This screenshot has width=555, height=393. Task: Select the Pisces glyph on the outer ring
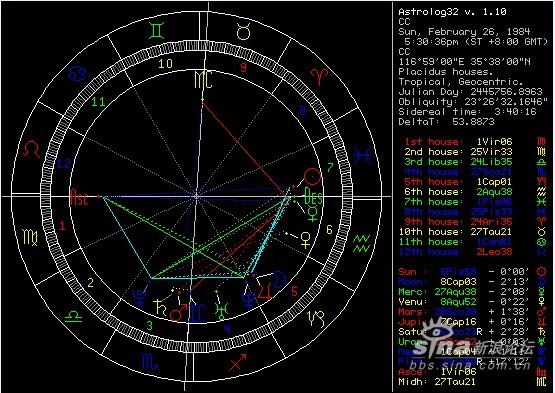pyautogui.click(x=363, y=156)
